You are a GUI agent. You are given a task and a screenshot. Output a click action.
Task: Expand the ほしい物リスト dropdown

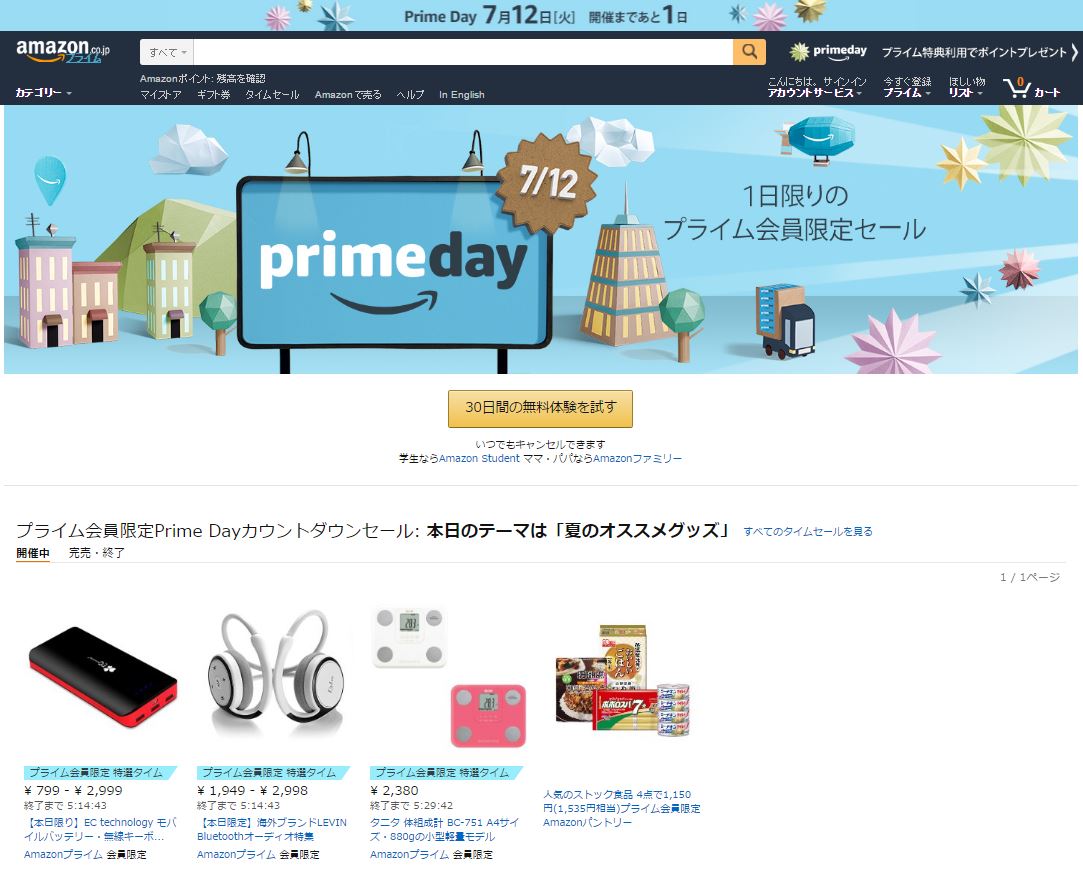click(966, 87)
